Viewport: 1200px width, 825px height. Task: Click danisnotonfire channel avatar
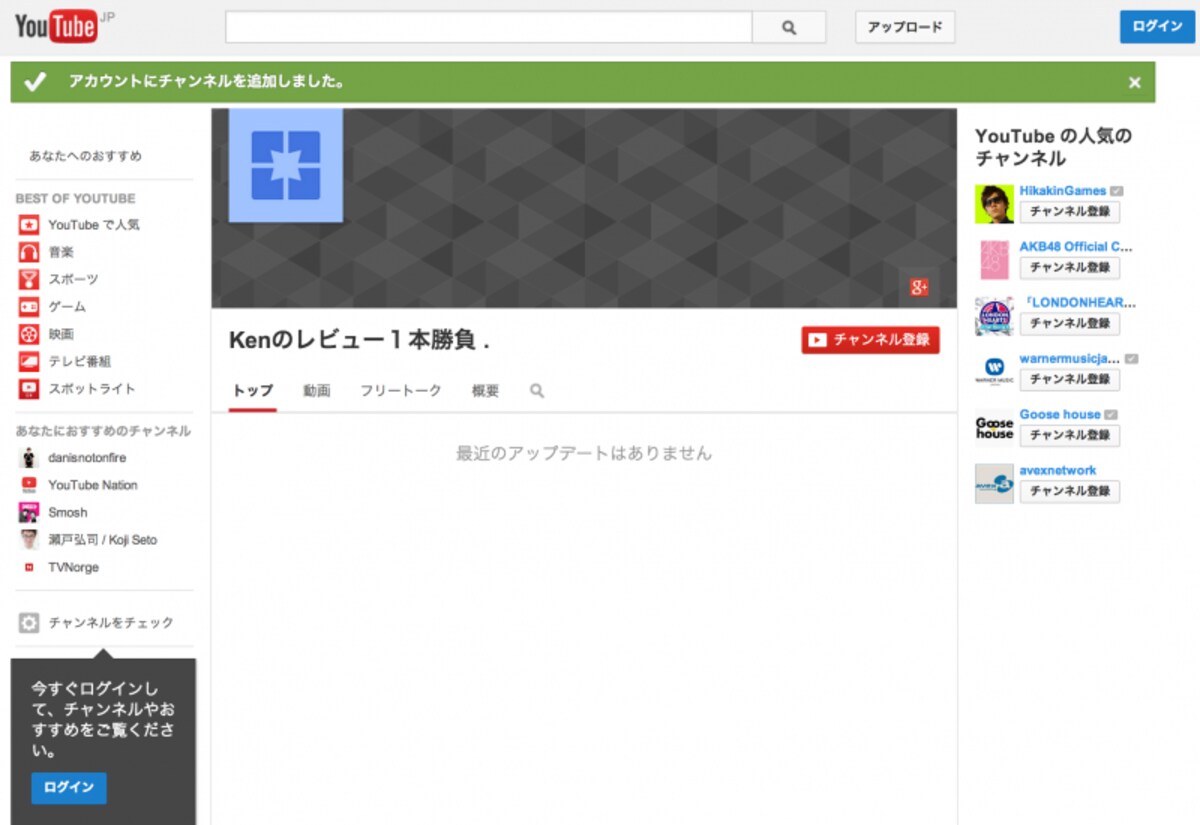coord(29,458)
